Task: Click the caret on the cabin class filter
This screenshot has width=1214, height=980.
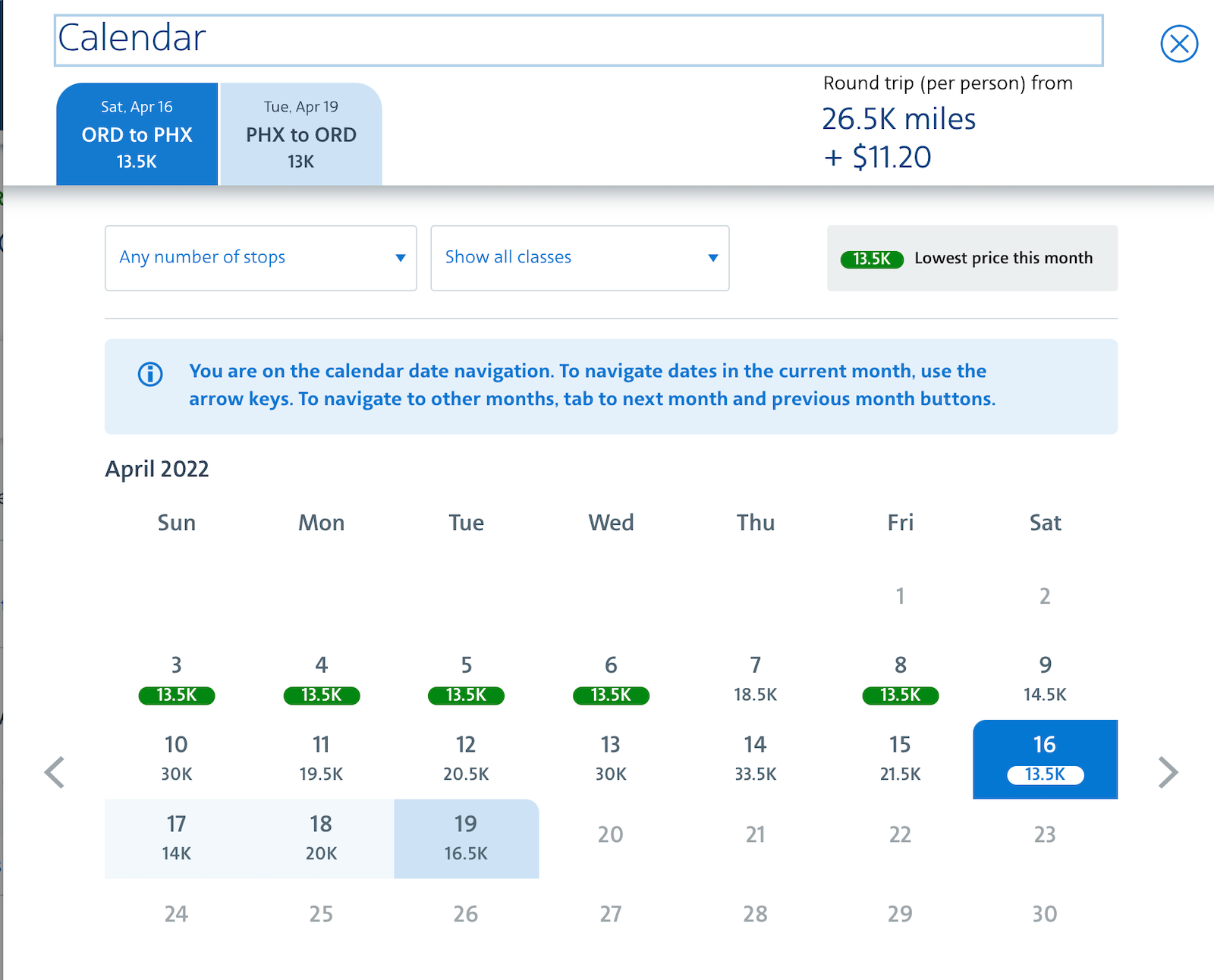Action: (712, 258)
